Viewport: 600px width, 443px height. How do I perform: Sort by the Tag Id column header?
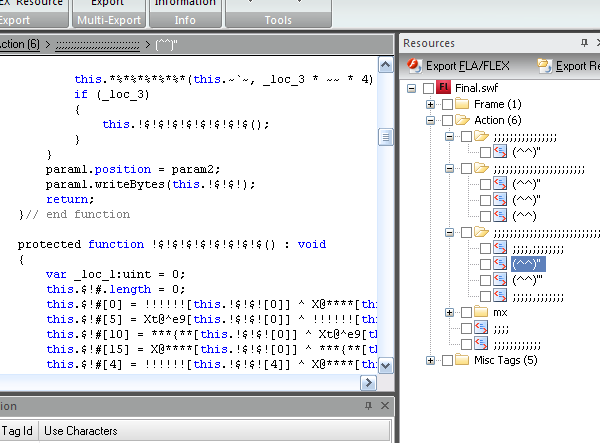click(x=17, y=431)
